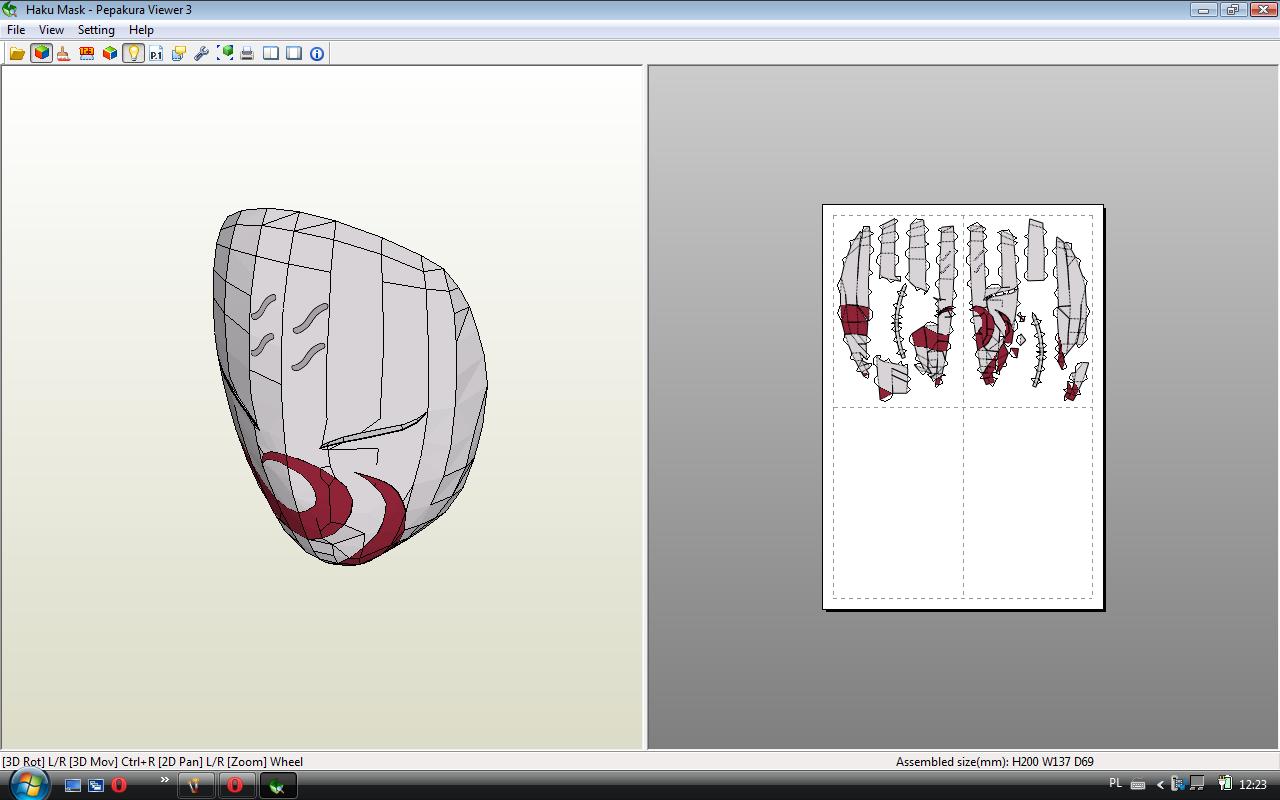This screenshot has width=1280, height=800.
Task: Click the yellow note over page icon
Action: tap(179, 53)
